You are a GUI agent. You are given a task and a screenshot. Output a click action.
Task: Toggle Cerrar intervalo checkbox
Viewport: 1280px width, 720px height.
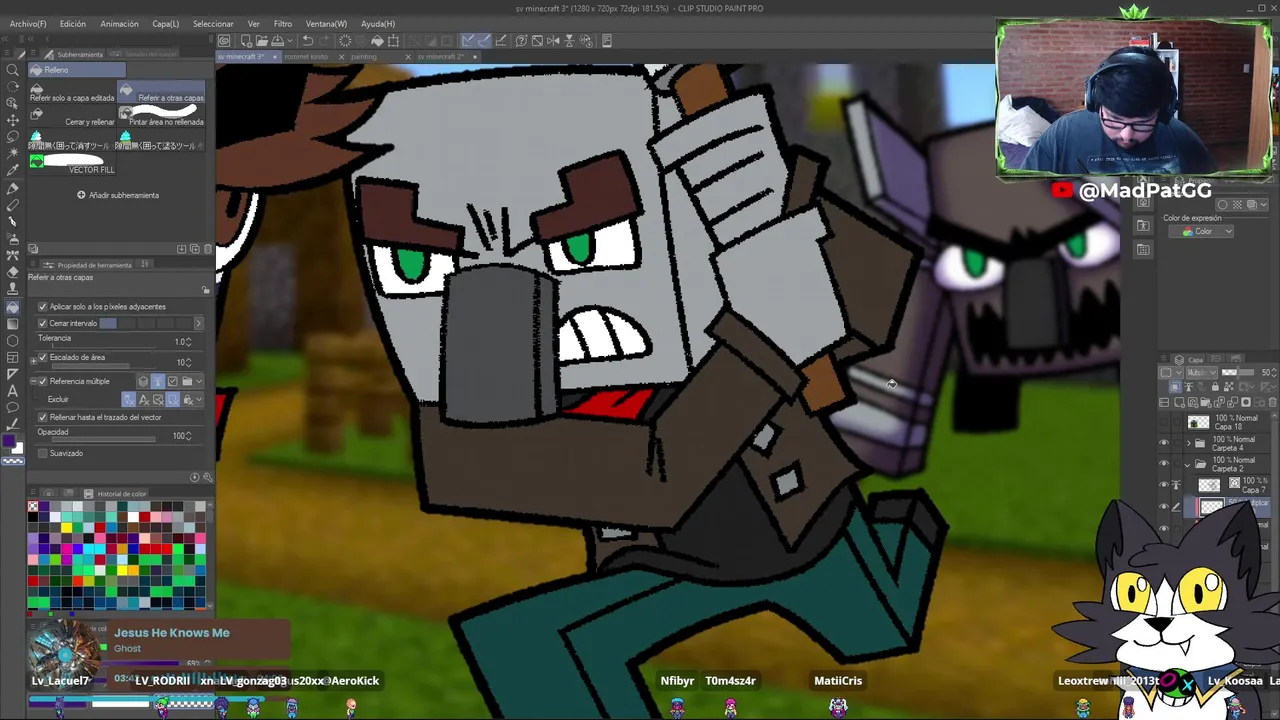click(x=42, y=323)
